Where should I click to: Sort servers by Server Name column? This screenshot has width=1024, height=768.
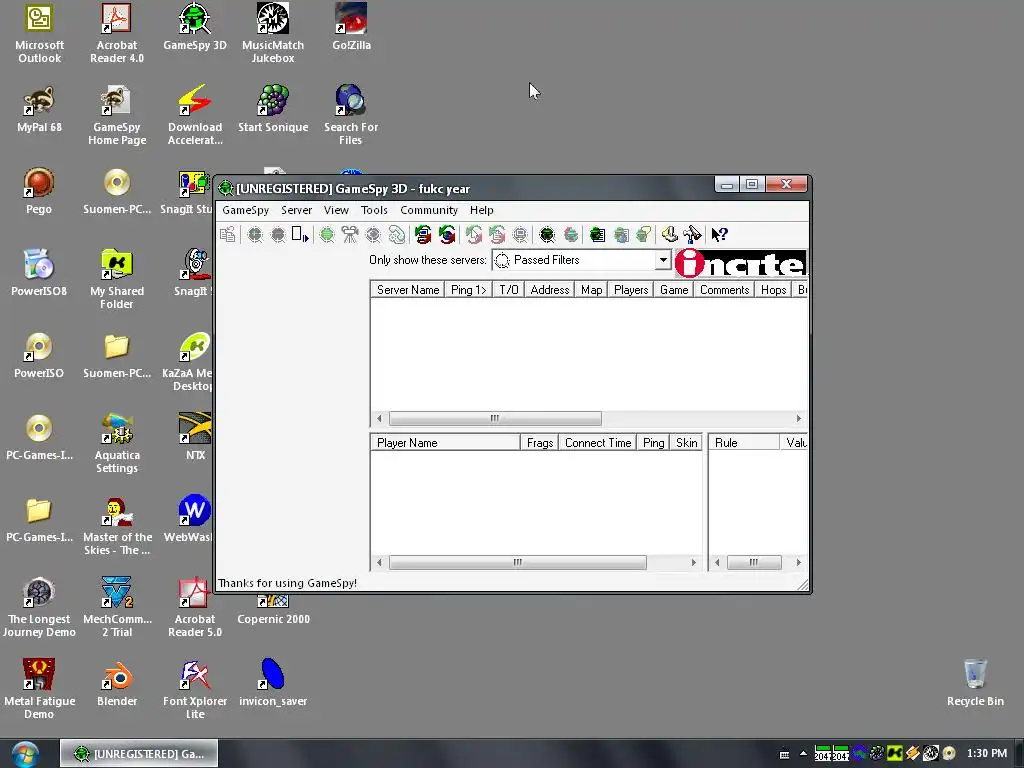408,289
